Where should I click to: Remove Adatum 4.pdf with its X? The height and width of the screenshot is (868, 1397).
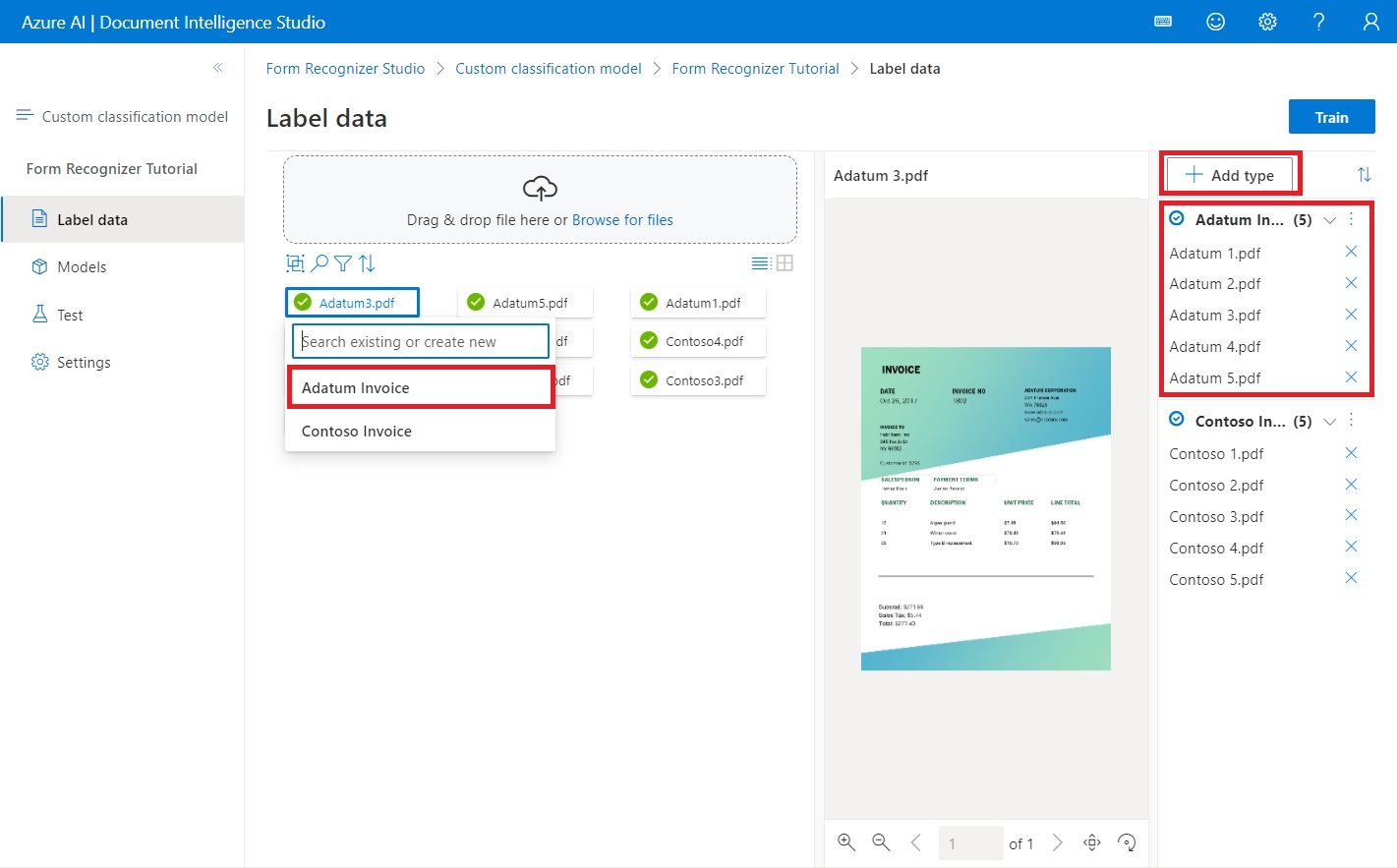coord(1352,346)
